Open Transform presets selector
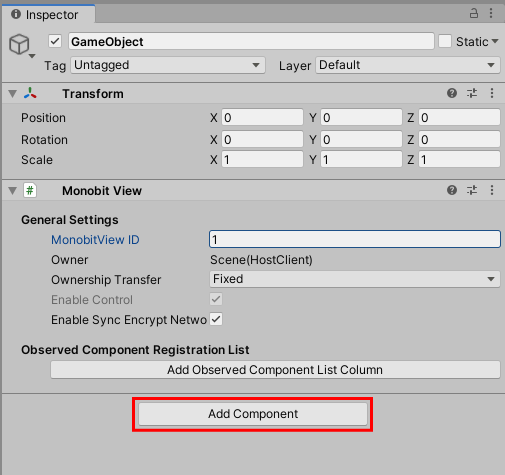This screenshot has height=475, width=505. (472, 93)
